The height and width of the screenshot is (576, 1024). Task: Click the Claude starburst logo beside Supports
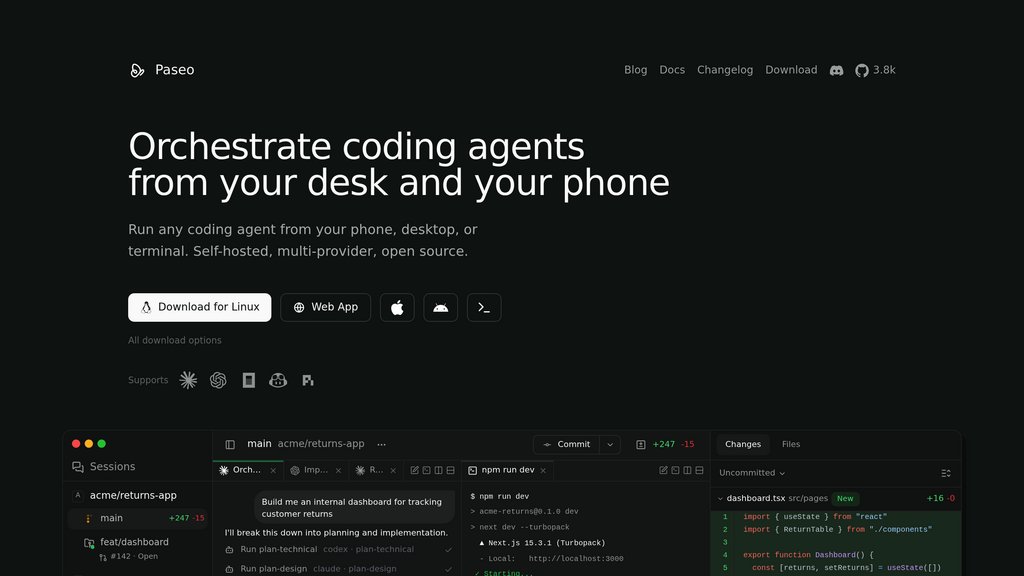188,380
